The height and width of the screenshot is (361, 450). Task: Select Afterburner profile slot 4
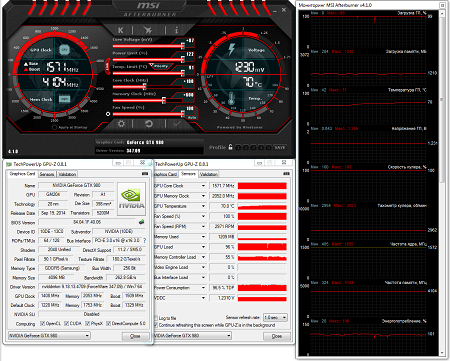click(x=261, y=147)
